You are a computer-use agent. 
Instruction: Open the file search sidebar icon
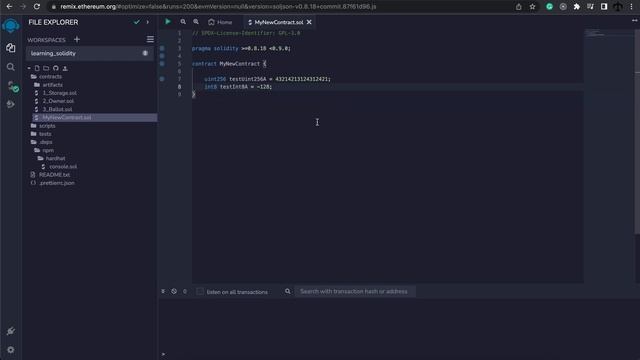tap(11, 67)
